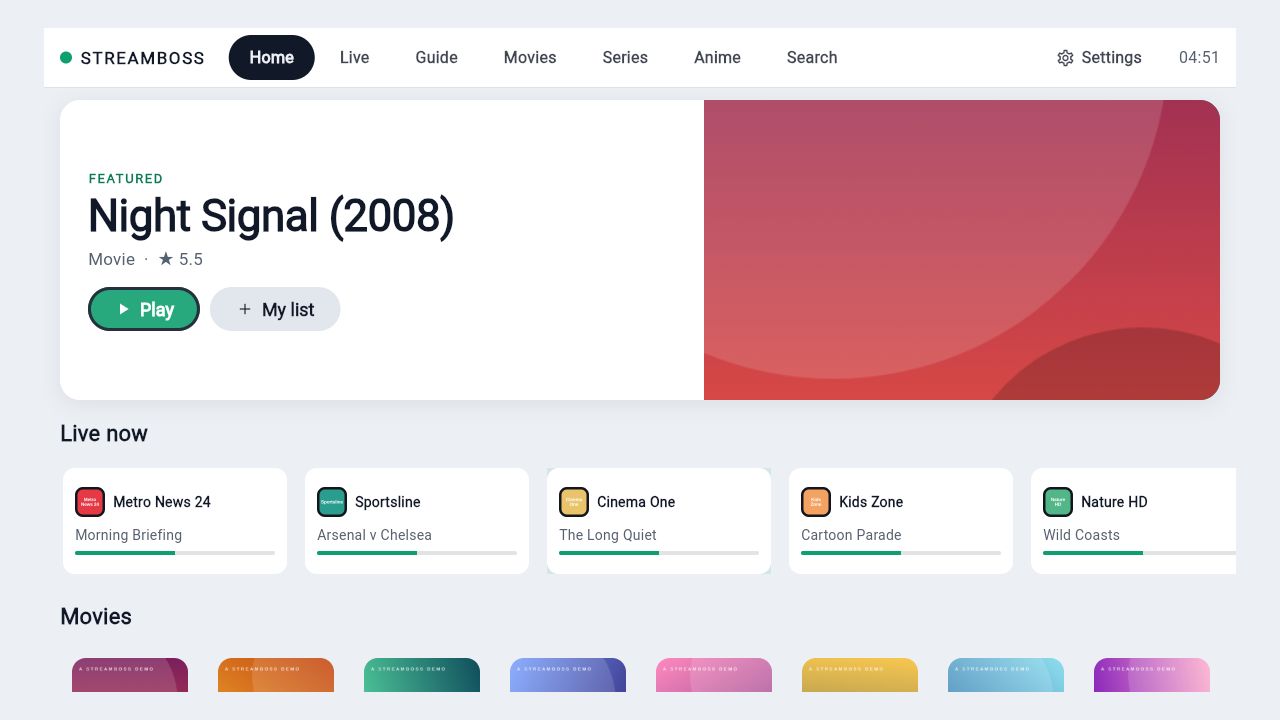This screenshot has height=720, width=1280.
Task: Click the "FEATURED" label
Action: [x=126, y=179]
